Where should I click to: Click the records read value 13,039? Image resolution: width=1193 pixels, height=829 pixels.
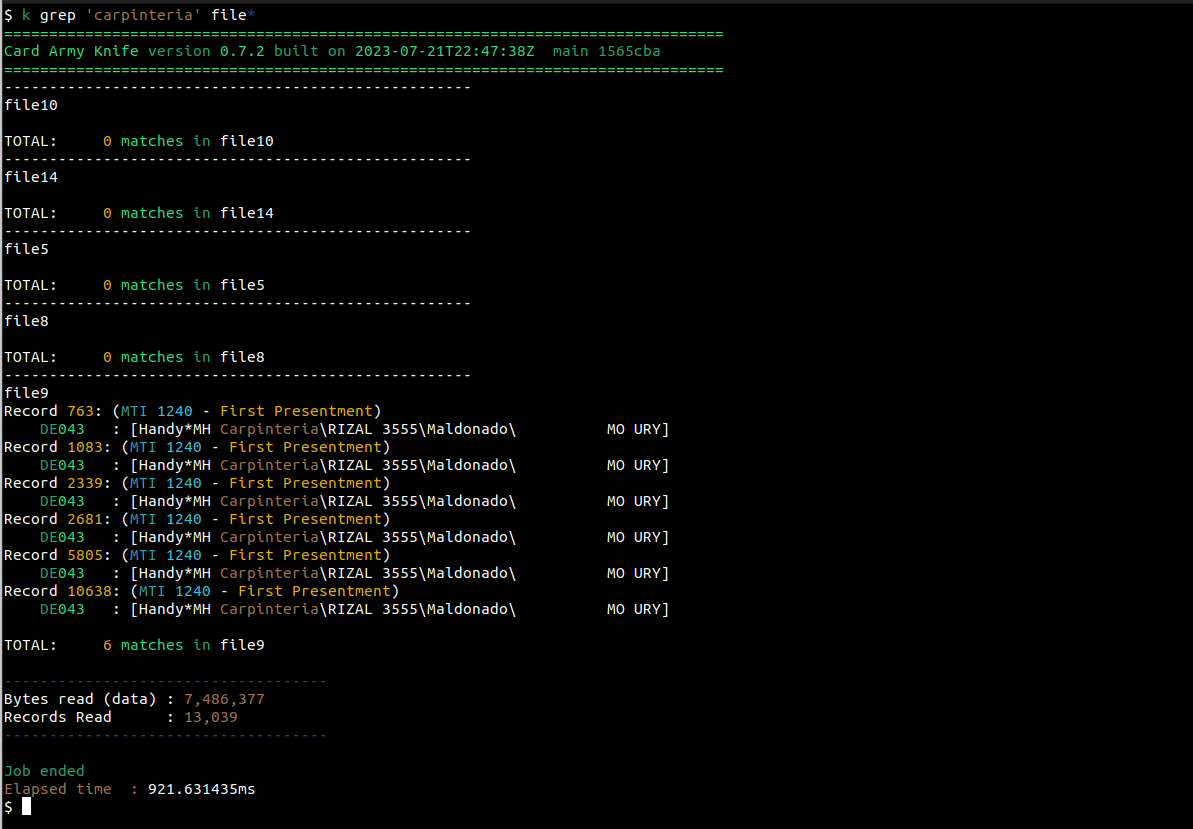click(x=210, y=717)
